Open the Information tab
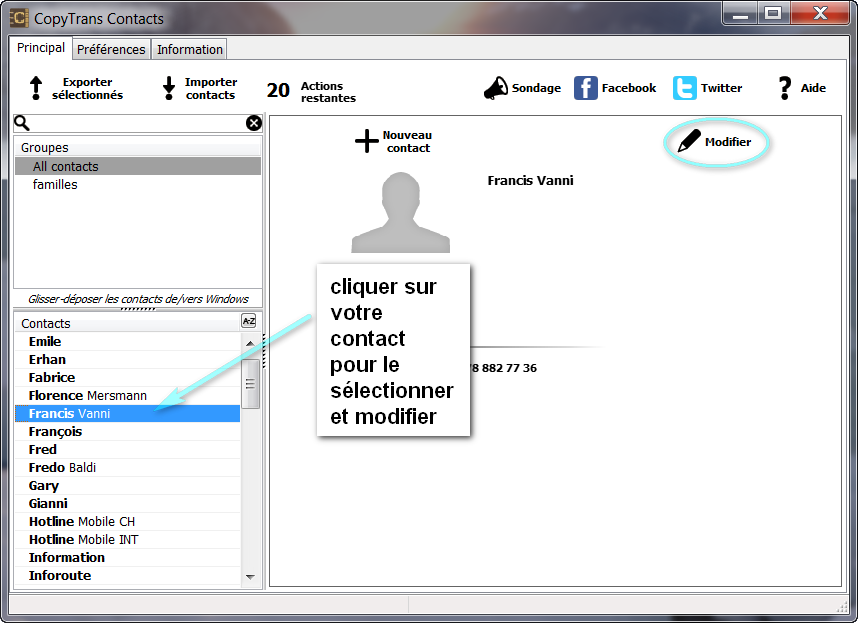Viewport: 858px width, 623px height. pyautogui.click(x=189, y=49)
